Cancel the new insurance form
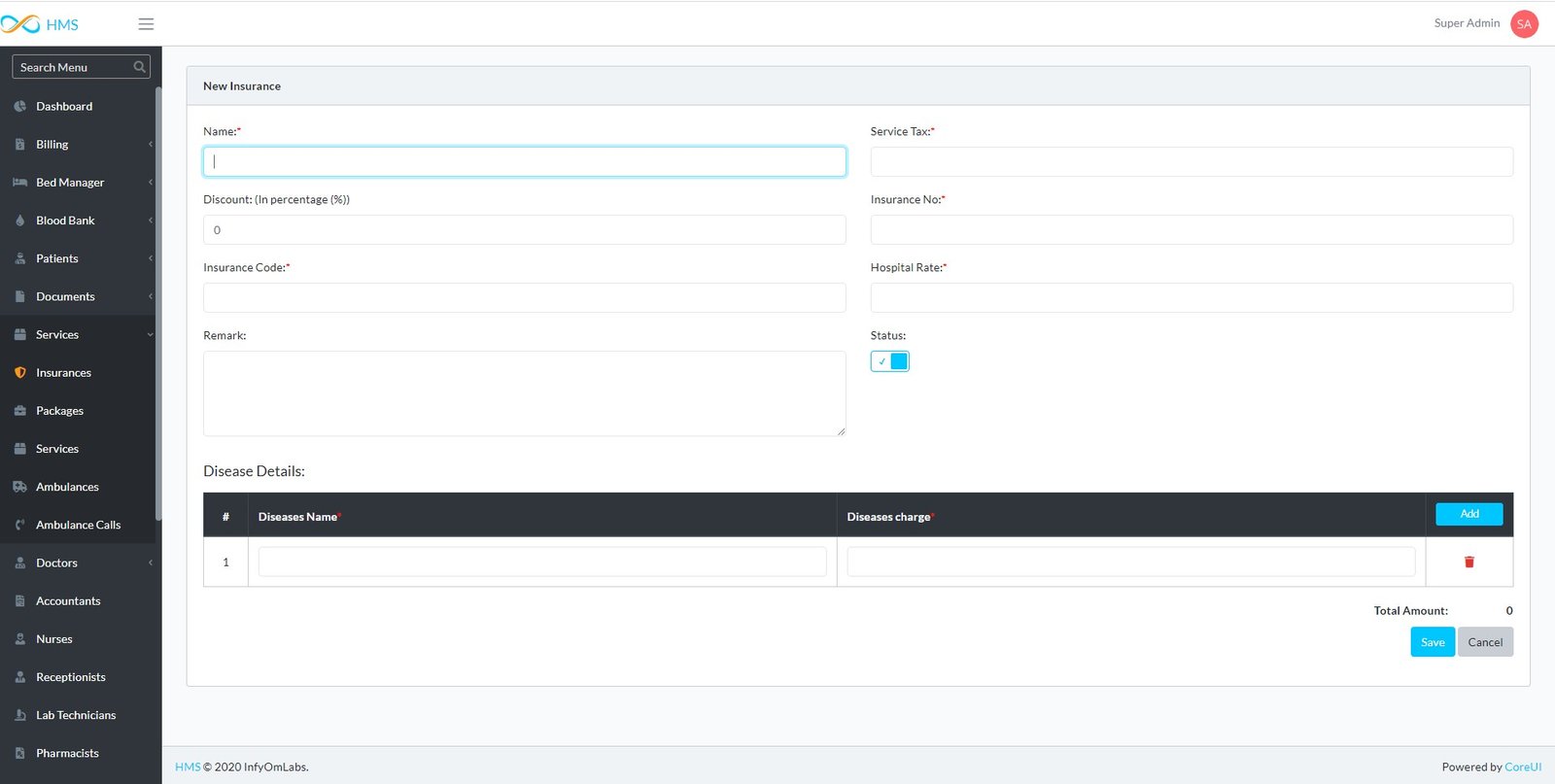The image size is (1555, 784). click(x=1484, y=642)
